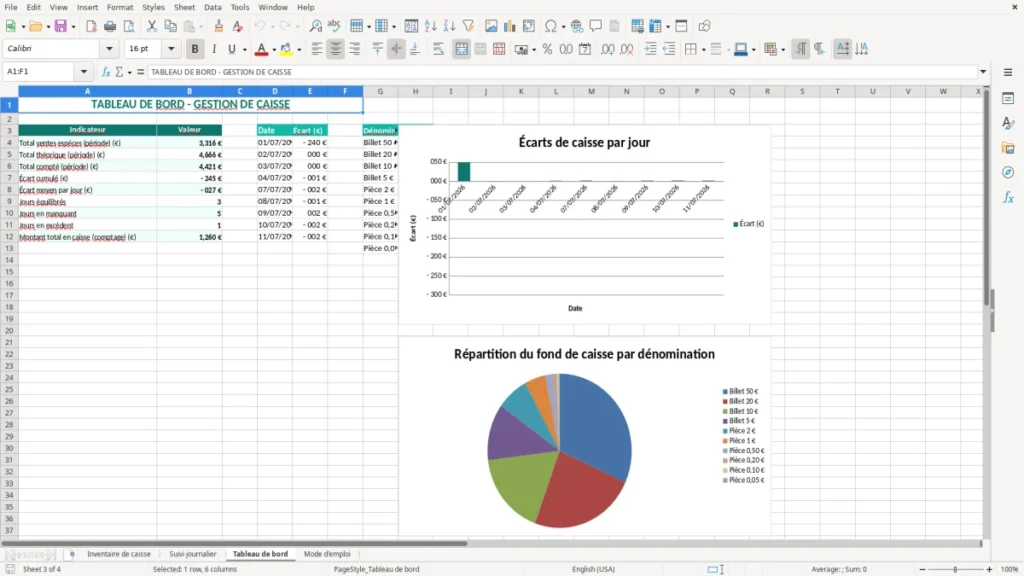Open the Name Box A1:F1 dropdown

point(84,72)
